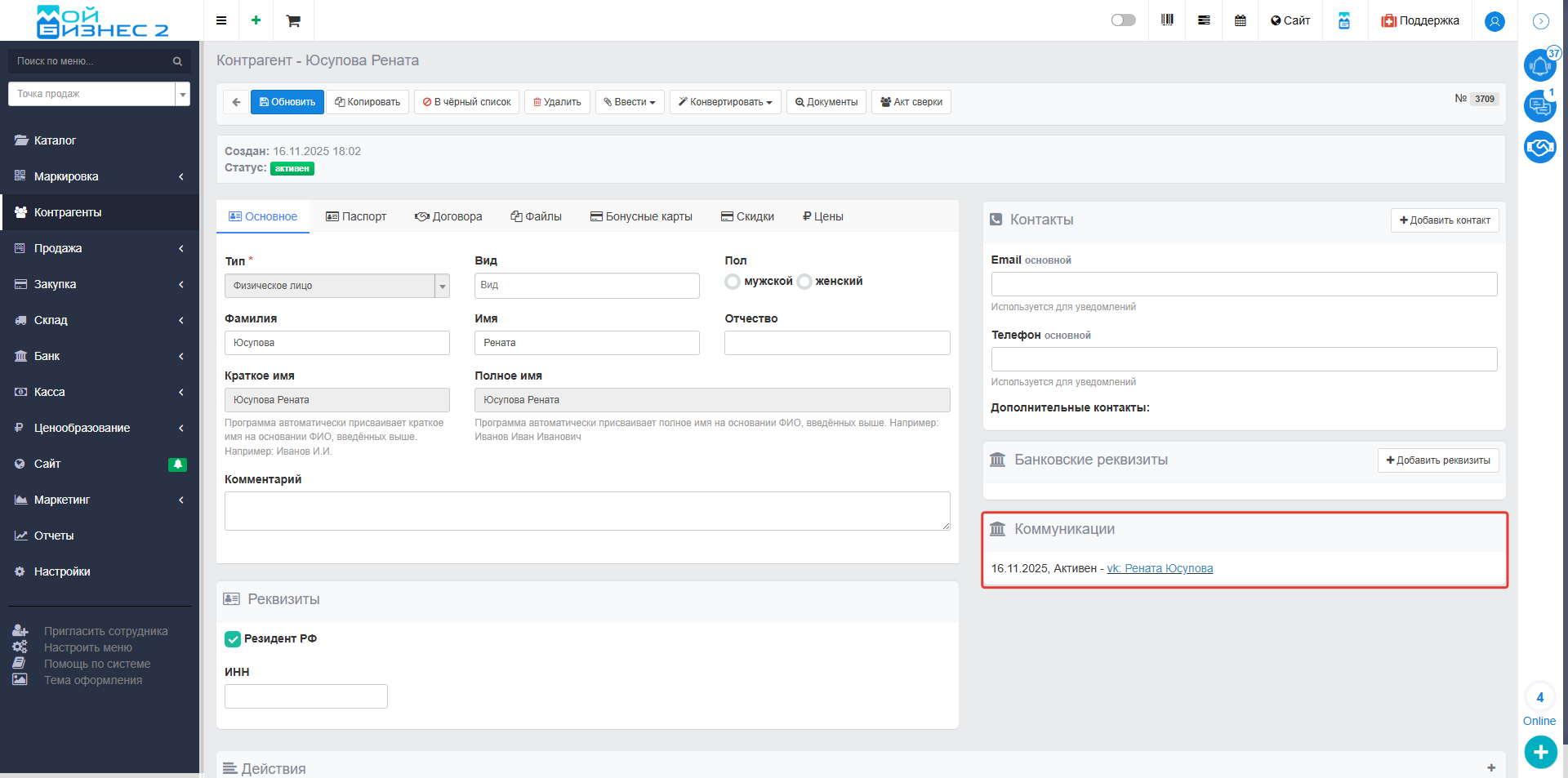Click the barcode icon in header
Viewport: 1568px width, 778px height.
[x=1167, y=20]
